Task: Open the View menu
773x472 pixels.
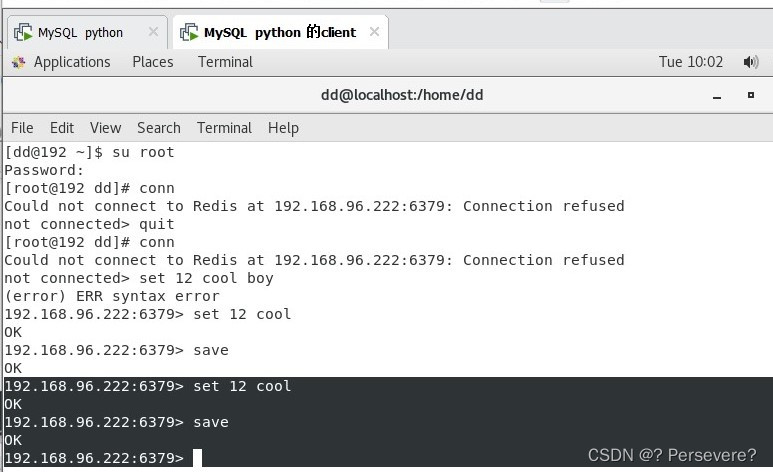Action: (105, 128)
